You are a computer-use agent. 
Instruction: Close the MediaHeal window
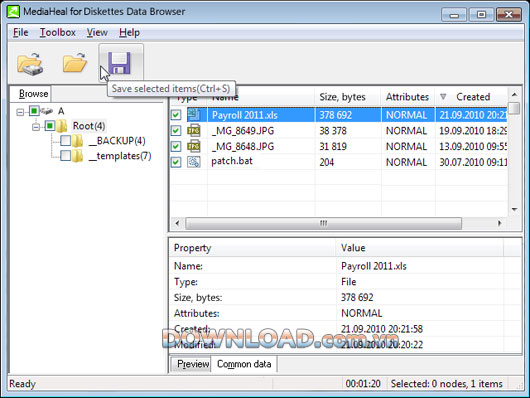pos(509,15)
